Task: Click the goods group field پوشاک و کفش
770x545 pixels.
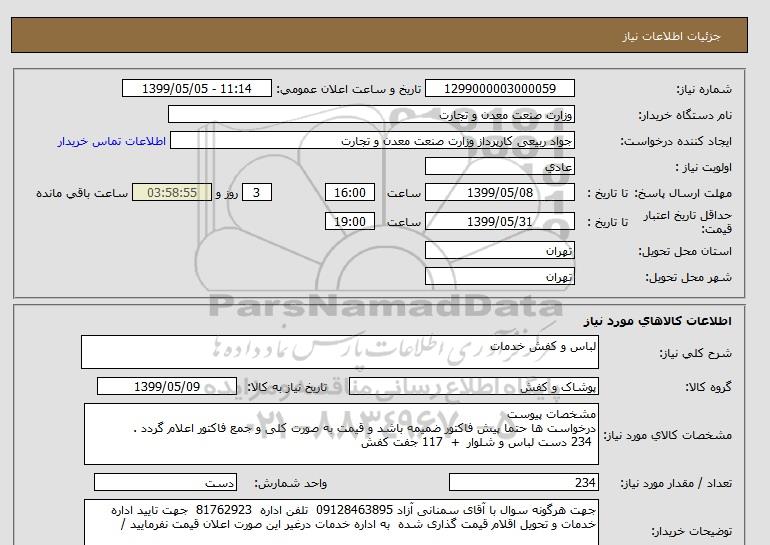Action: 473,386
